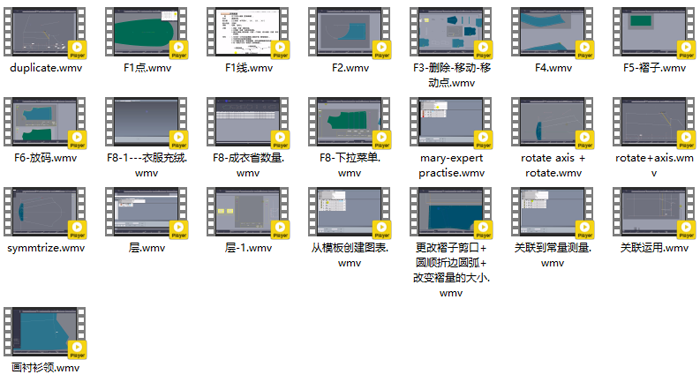The image size is (700, 382).
Task: Click the mary-expert practise.wmv file
Action: click(451, 122)
